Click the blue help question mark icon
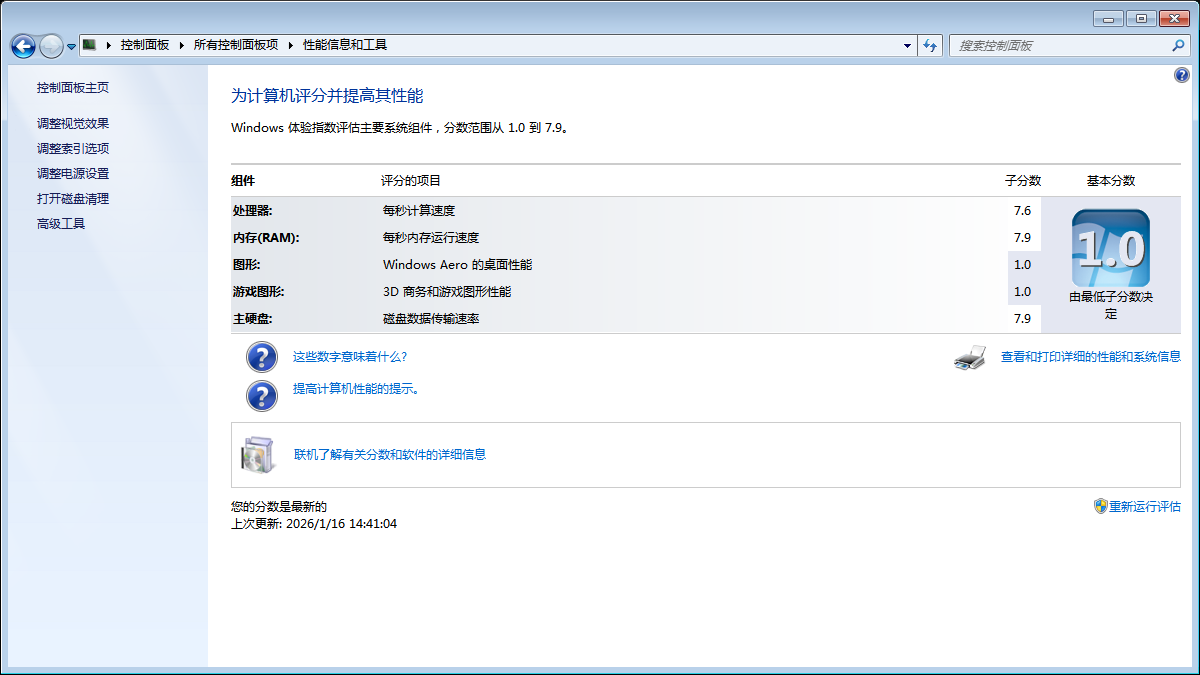 pos(1181,75)
